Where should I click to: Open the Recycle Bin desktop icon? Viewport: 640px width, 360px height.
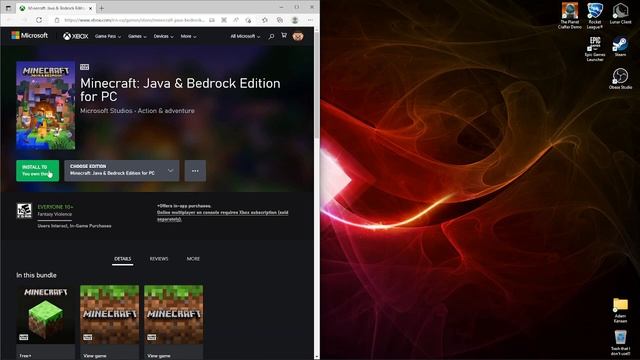click(620, 343)
